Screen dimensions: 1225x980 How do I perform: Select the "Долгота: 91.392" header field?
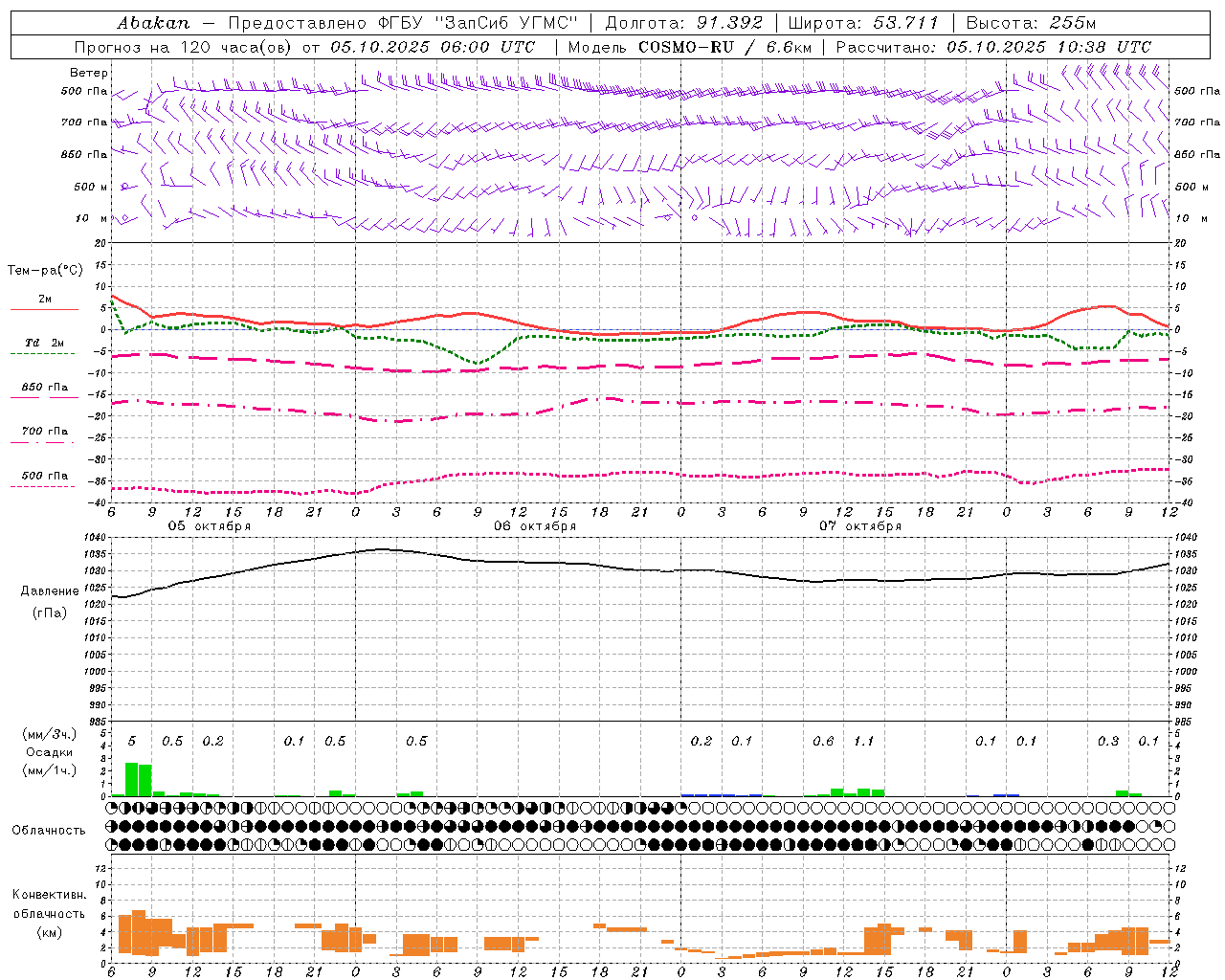(684, 23)
